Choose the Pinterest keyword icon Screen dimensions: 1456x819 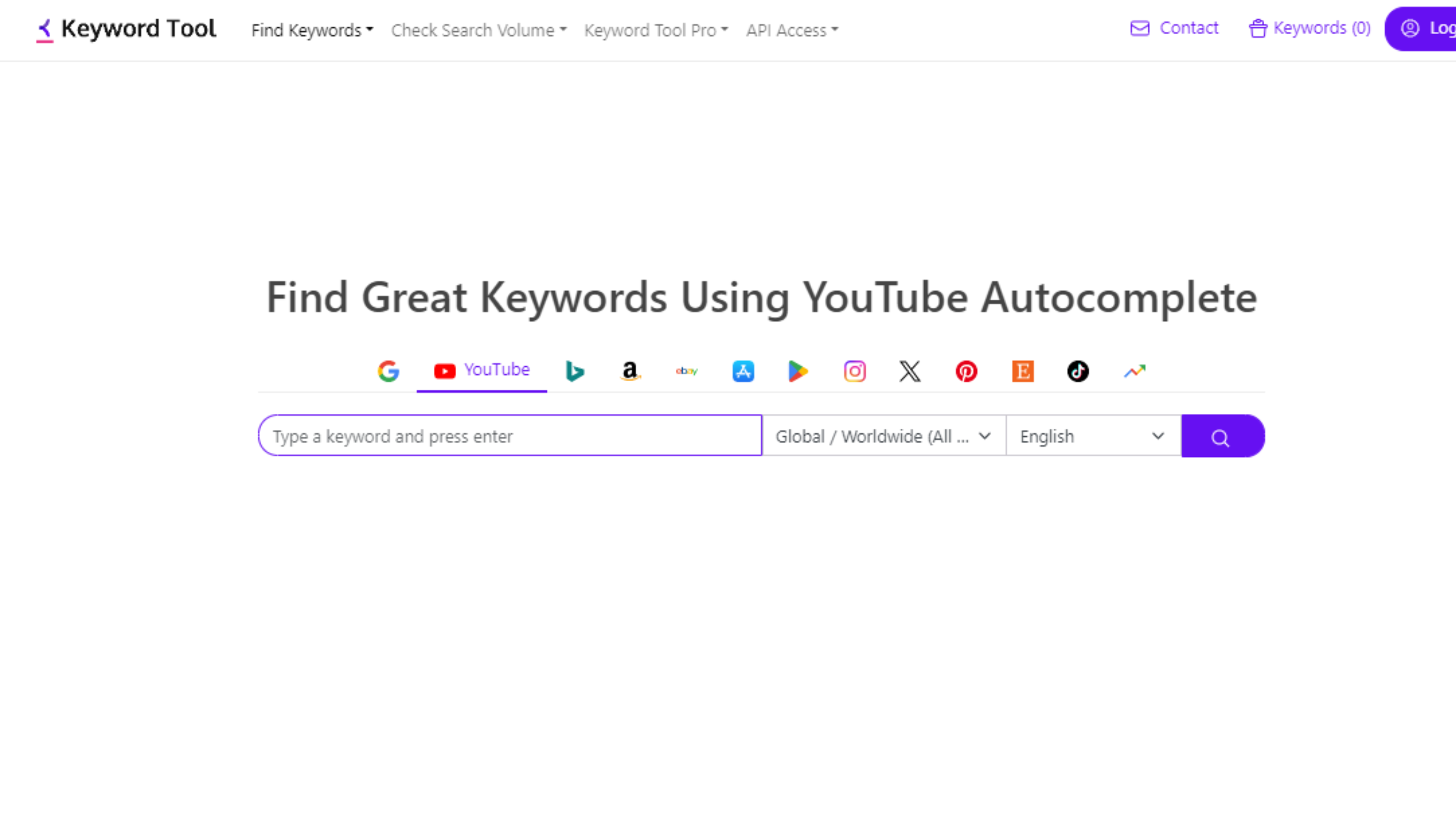[x=966, y=371]
